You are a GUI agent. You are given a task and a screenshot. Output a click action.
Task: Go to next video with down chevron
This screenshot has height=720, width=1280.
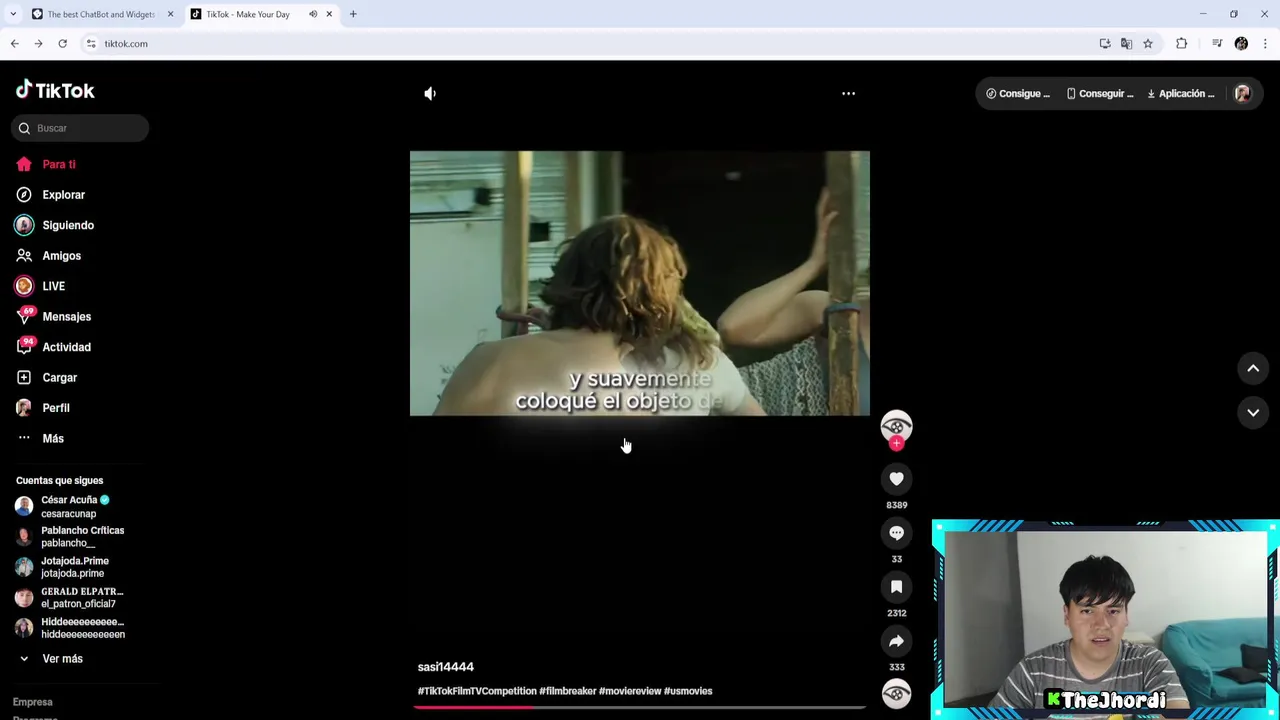[x=1253, y=412]
